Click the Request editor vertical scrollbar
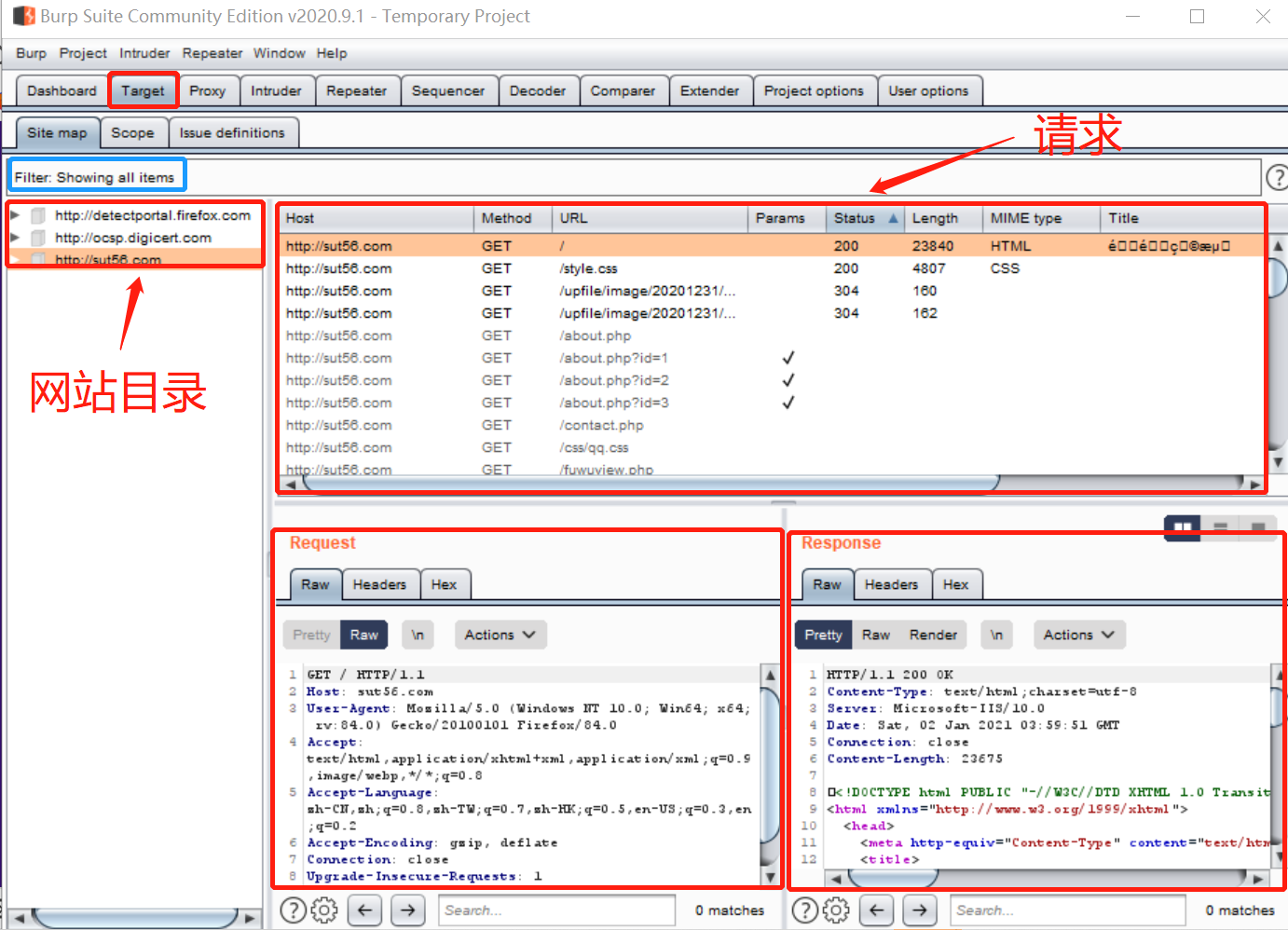Image resolution: width=1288 pixels, height=930 pixels. (x=771, y=764)
